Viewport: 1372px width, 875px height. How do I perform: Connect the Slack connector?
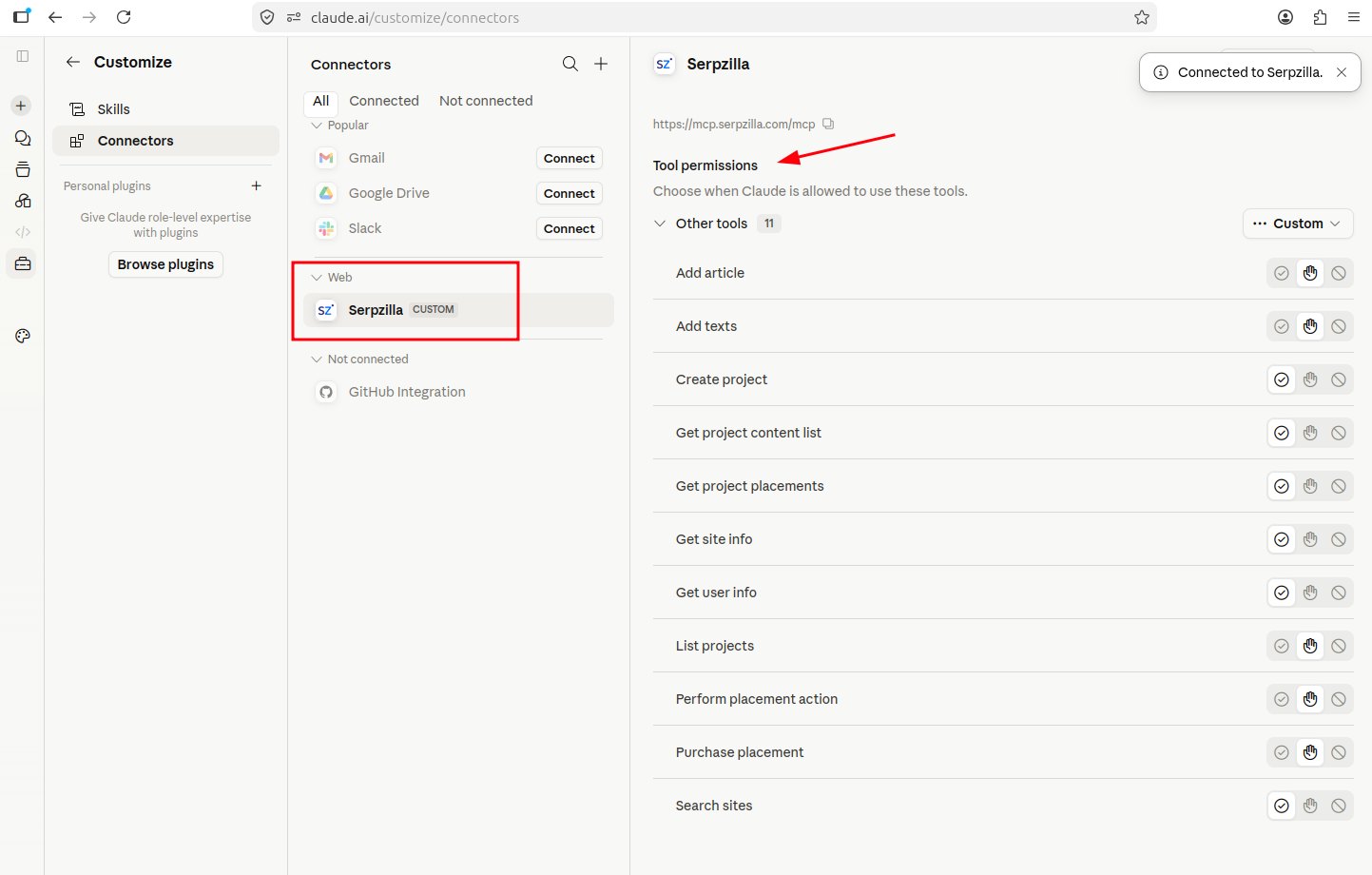pyautogui.click(x=570, y=228)
